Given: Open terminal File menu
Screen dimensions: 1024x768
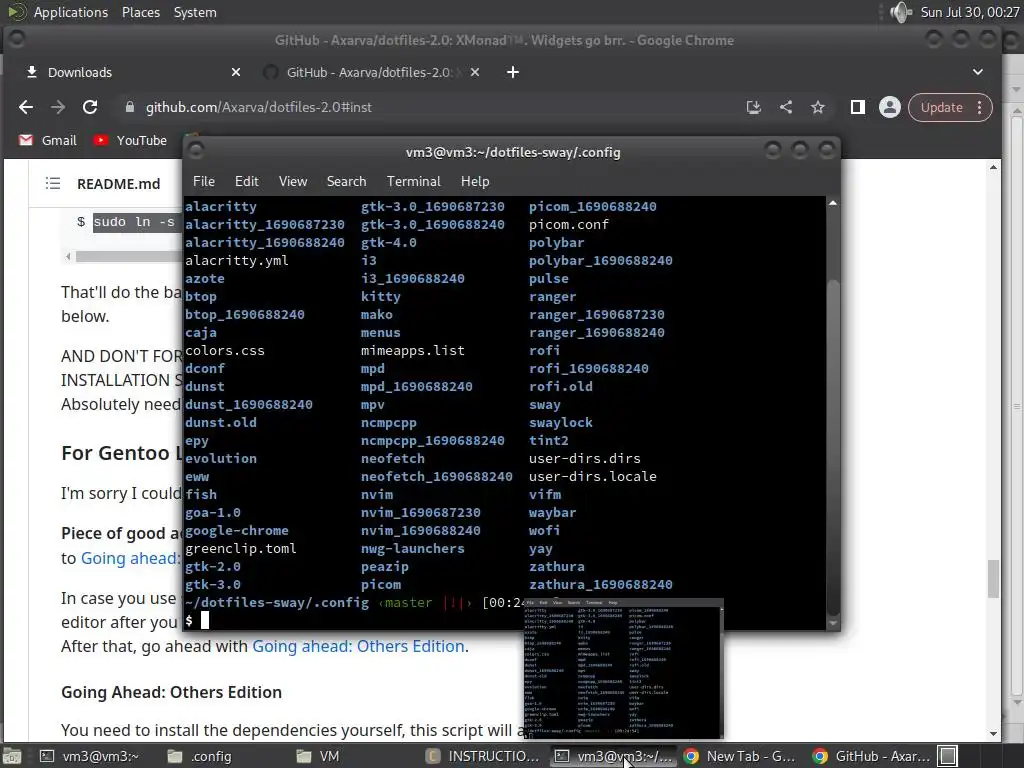Looking at the screenshot, I should tap(204, 181).
